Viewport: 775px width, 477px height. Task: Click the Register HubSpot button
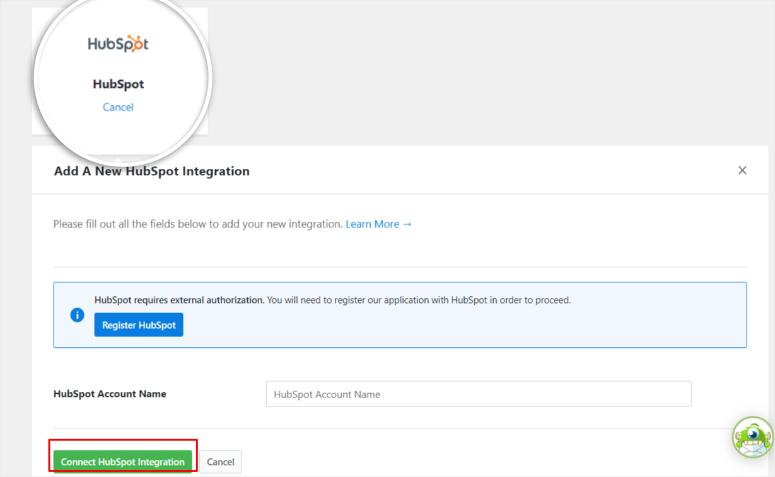point(139,325)
